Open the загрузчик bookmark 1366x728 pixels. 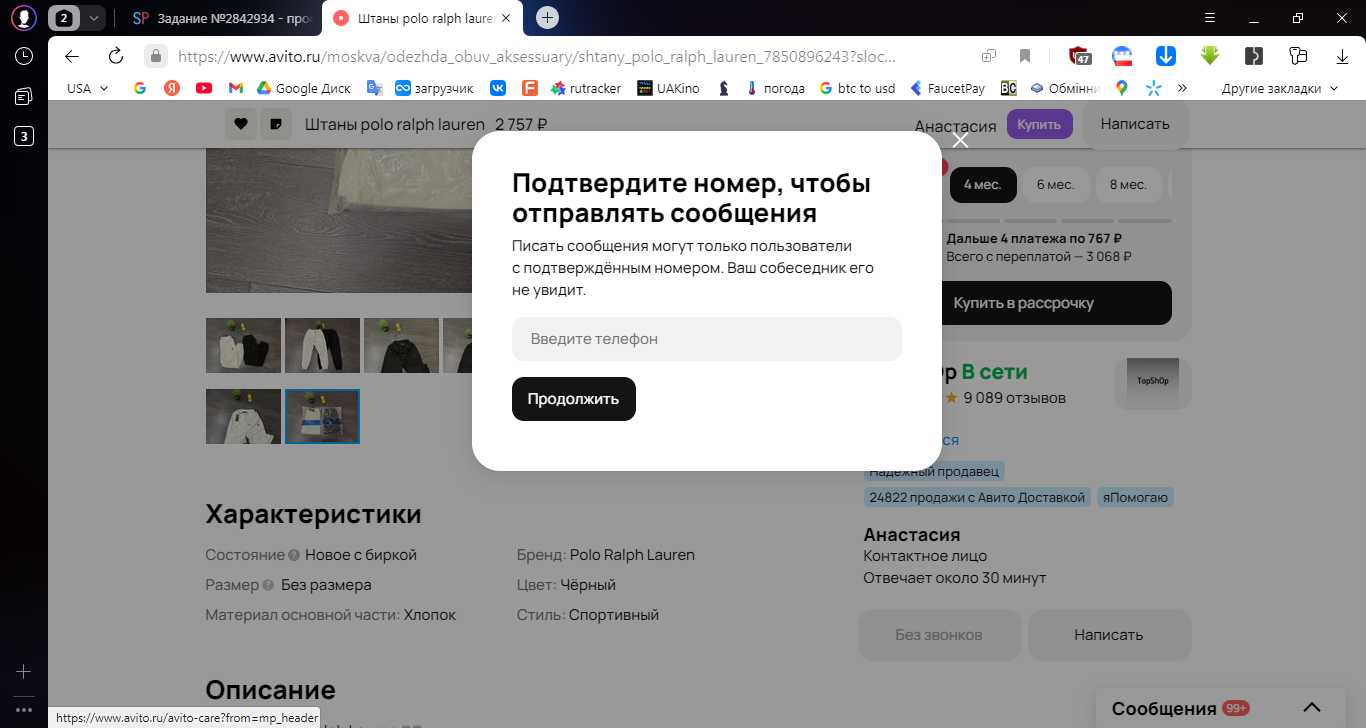(434, 88)
